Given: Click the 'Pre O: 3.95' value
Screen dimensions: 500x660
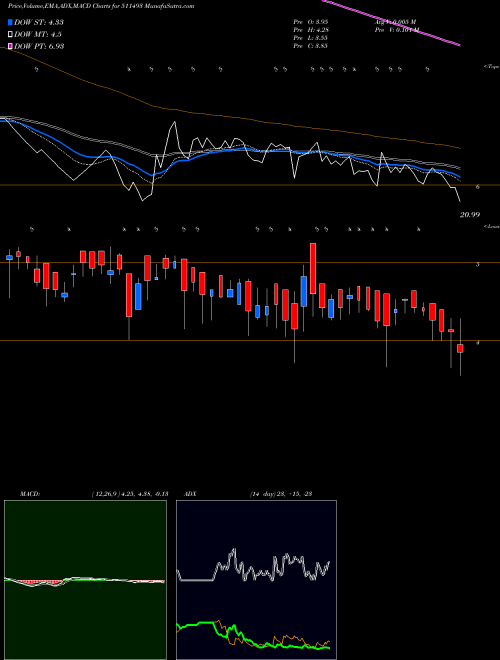Looking at the screenshot, I should point(311,22).
